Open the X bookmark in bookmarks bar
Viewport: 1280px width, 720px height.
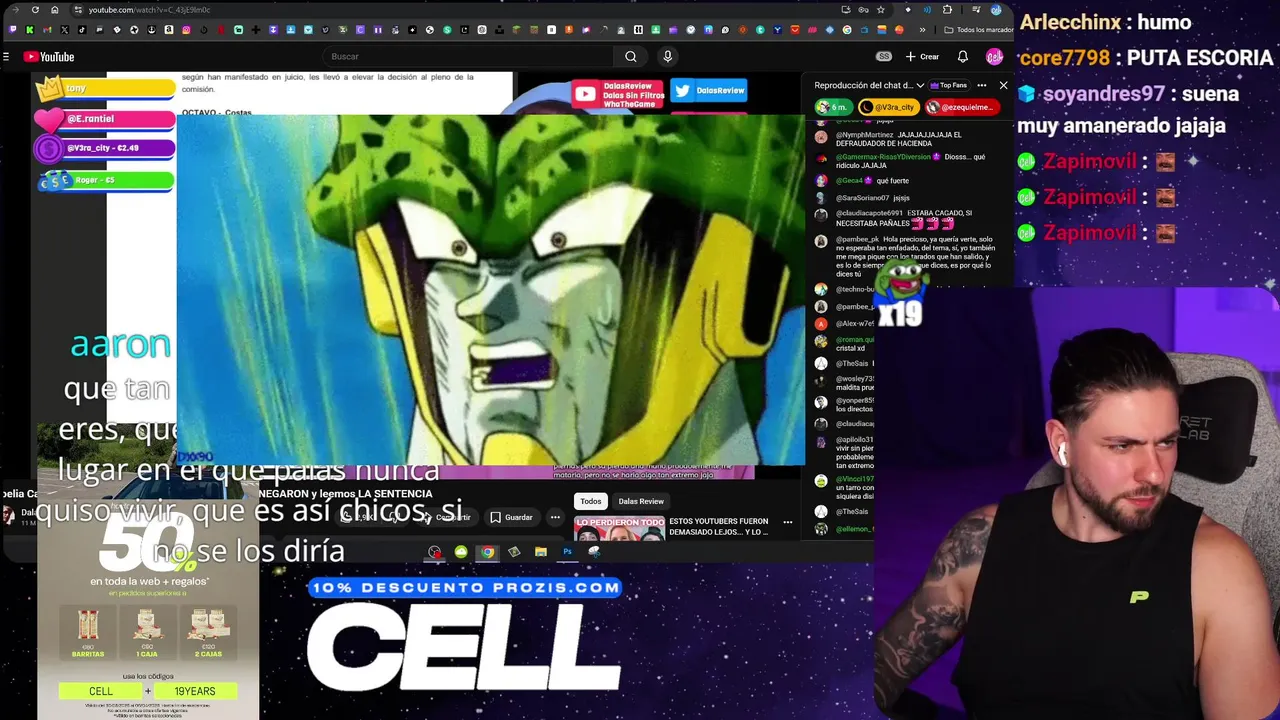point(64,30)
